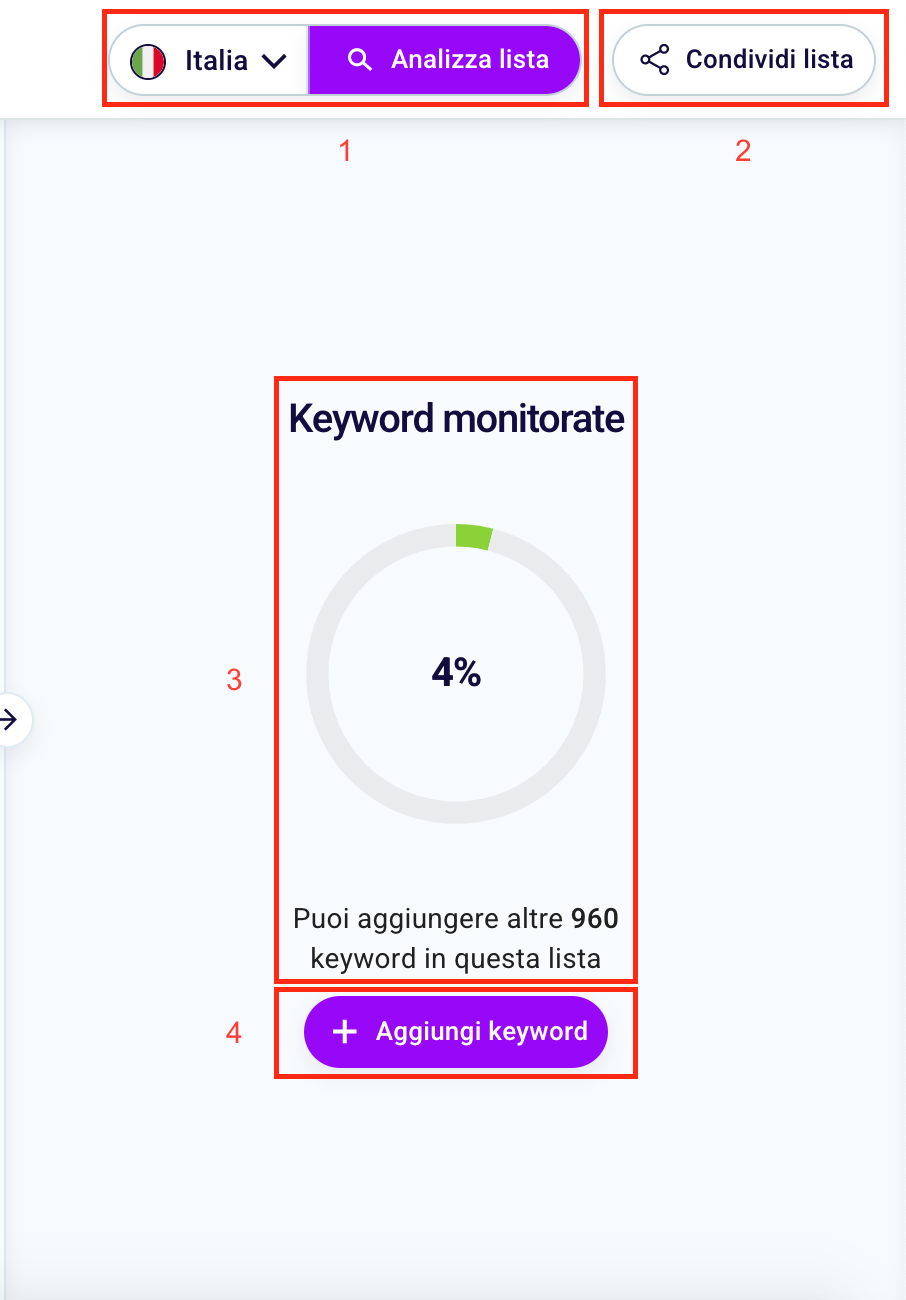Click the 4% value inside the ring

(x=456, y=674)
